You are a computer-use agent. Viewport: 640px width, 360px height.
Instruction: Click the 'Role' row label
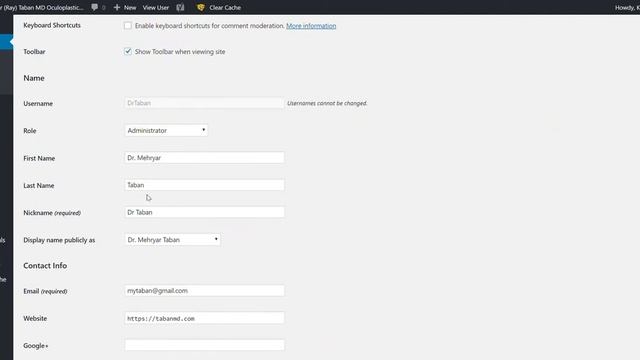point(30,131)
